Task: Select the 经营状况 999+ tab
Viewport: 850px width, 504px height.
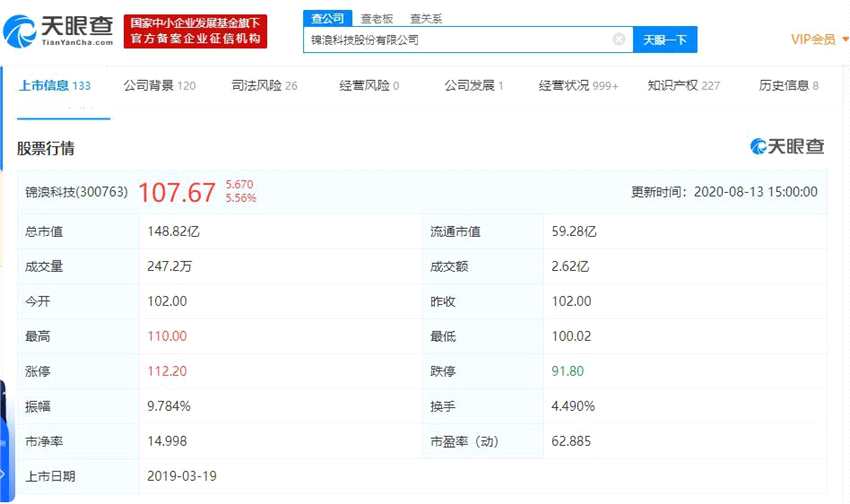Action: (x=578, y=86)
